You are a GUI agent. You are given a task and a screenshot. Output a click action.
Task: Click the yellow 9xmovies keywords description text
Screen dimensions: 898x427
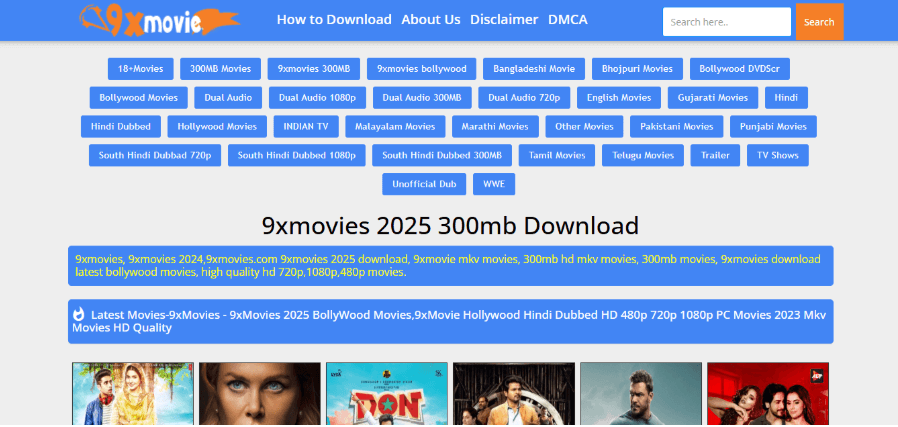click(x=447, y=266)
